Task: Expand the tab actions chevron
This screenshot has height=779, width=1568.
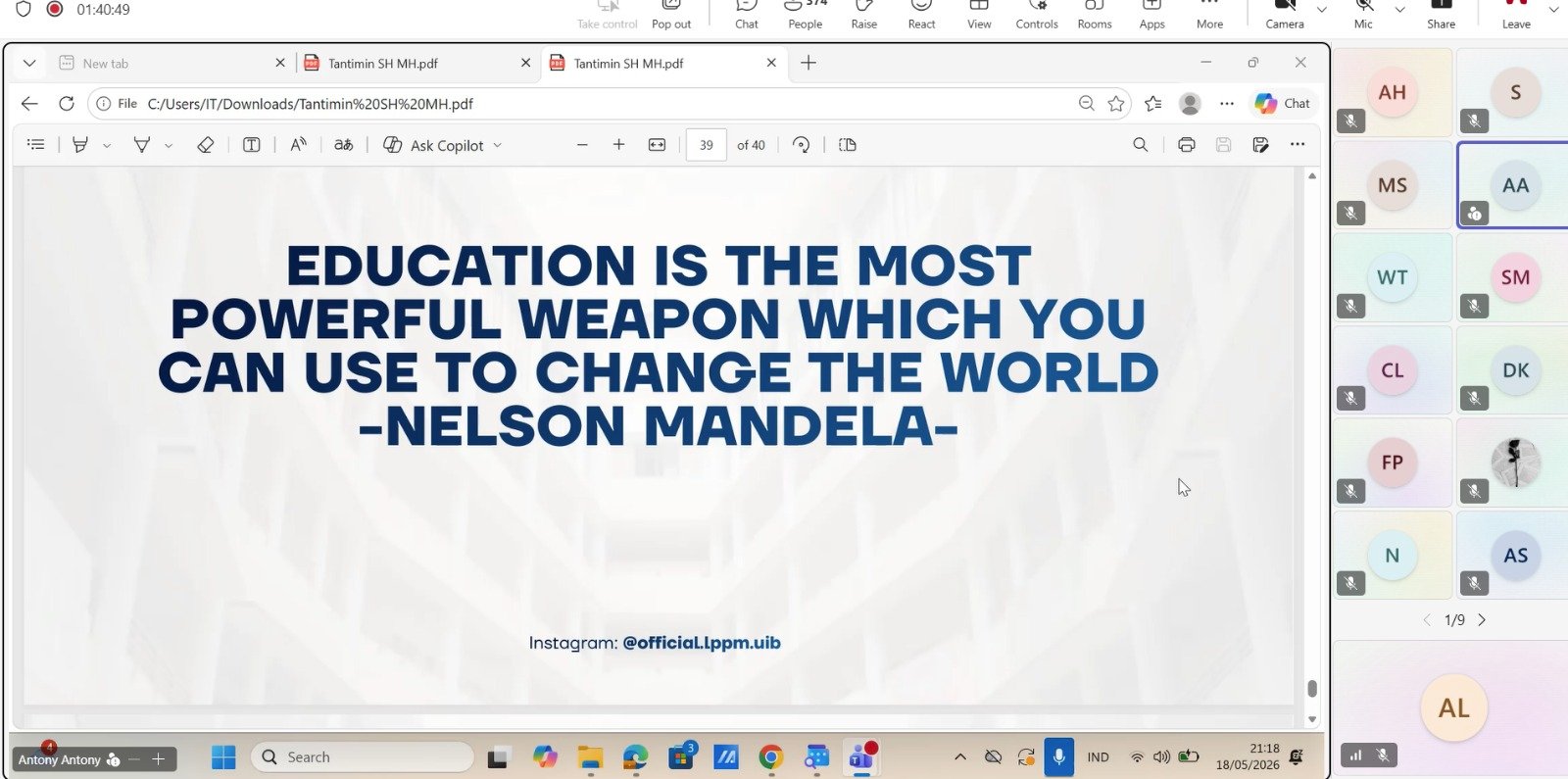Action: point(29,63)
